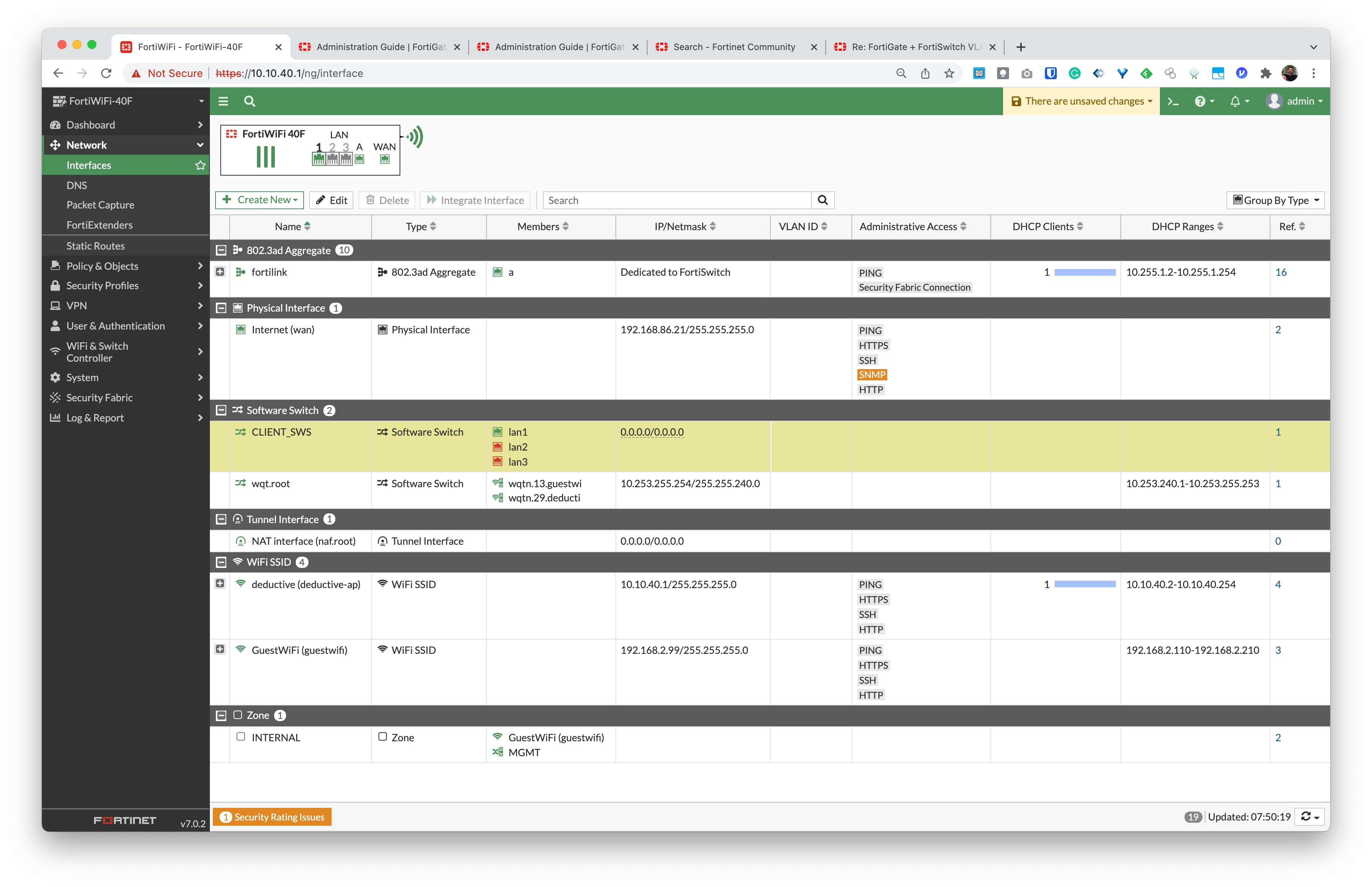This screenshot has width=1372, height=887.
Task: Collapse the Physical Interface group
Action: click(220, 308)
